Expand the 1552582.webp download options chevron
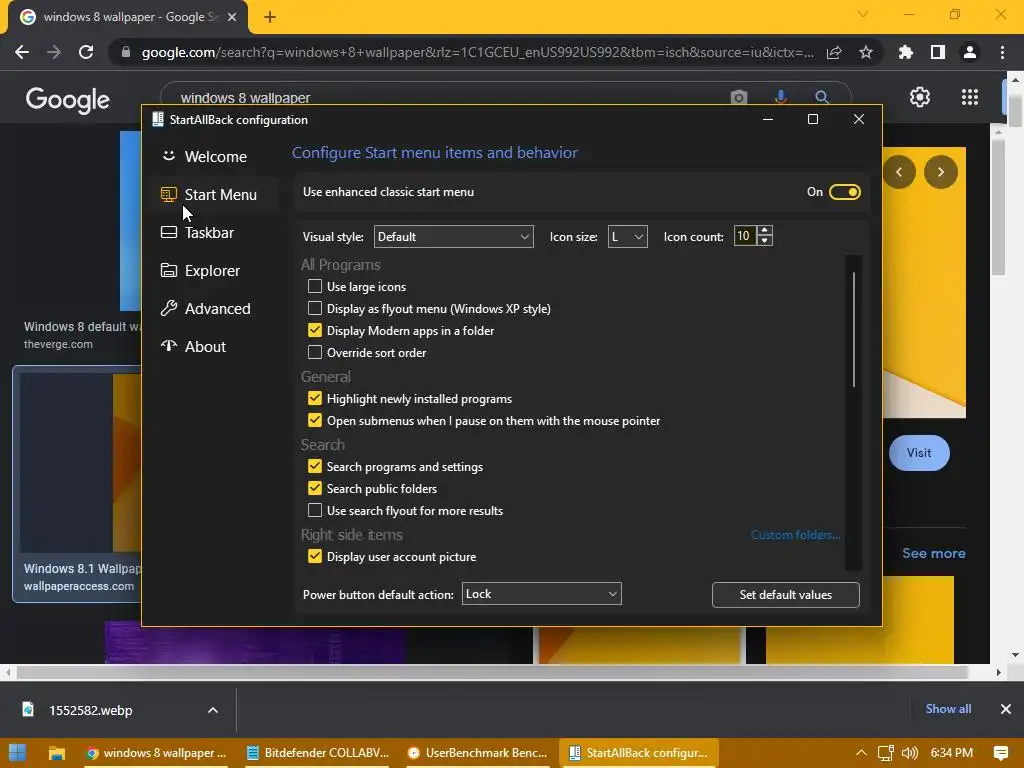Viewport: 1024px width, 768px height. tap(213, 710)
